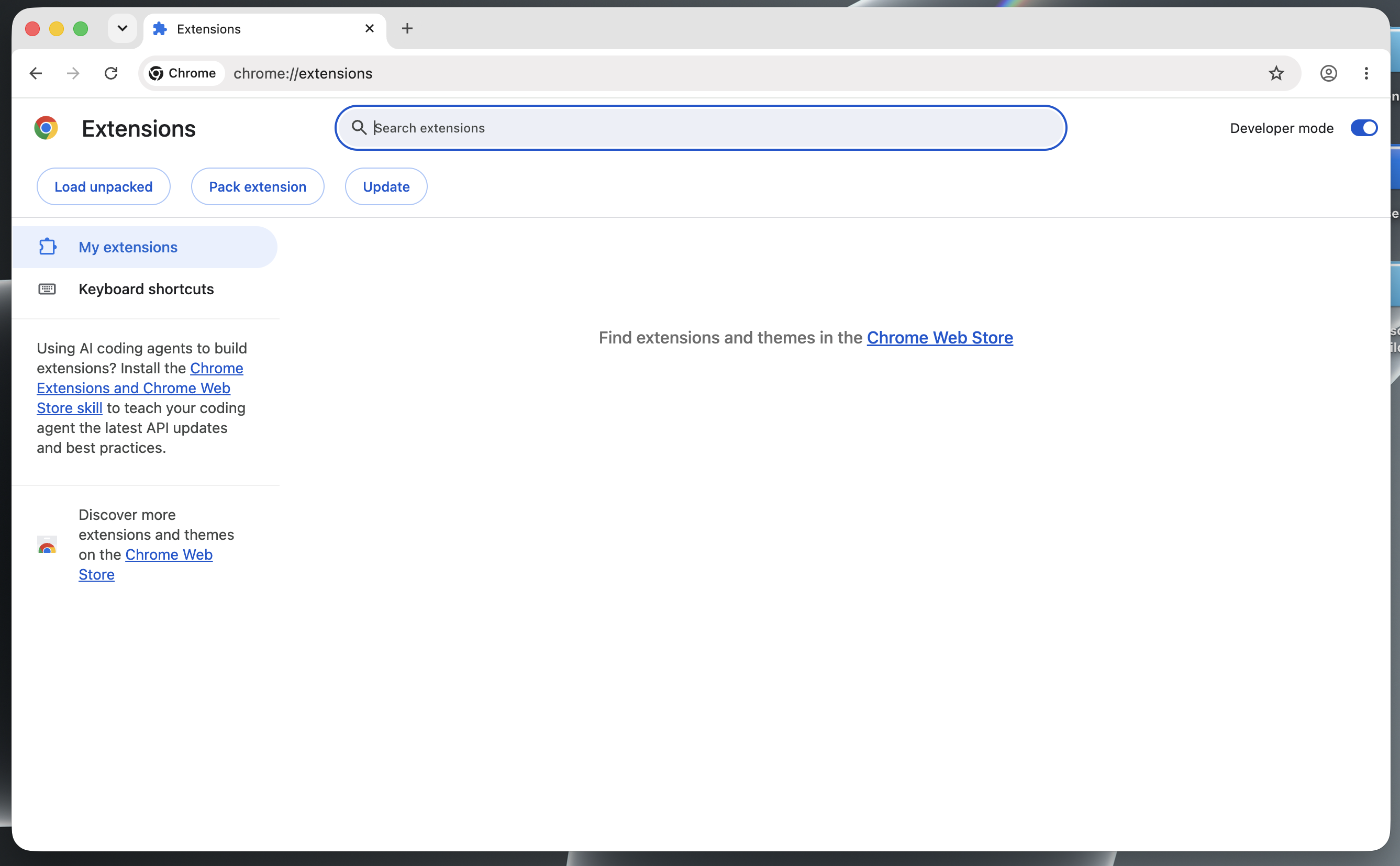
Task: Click the Chrome site info chip
Action: click(183, 73)
